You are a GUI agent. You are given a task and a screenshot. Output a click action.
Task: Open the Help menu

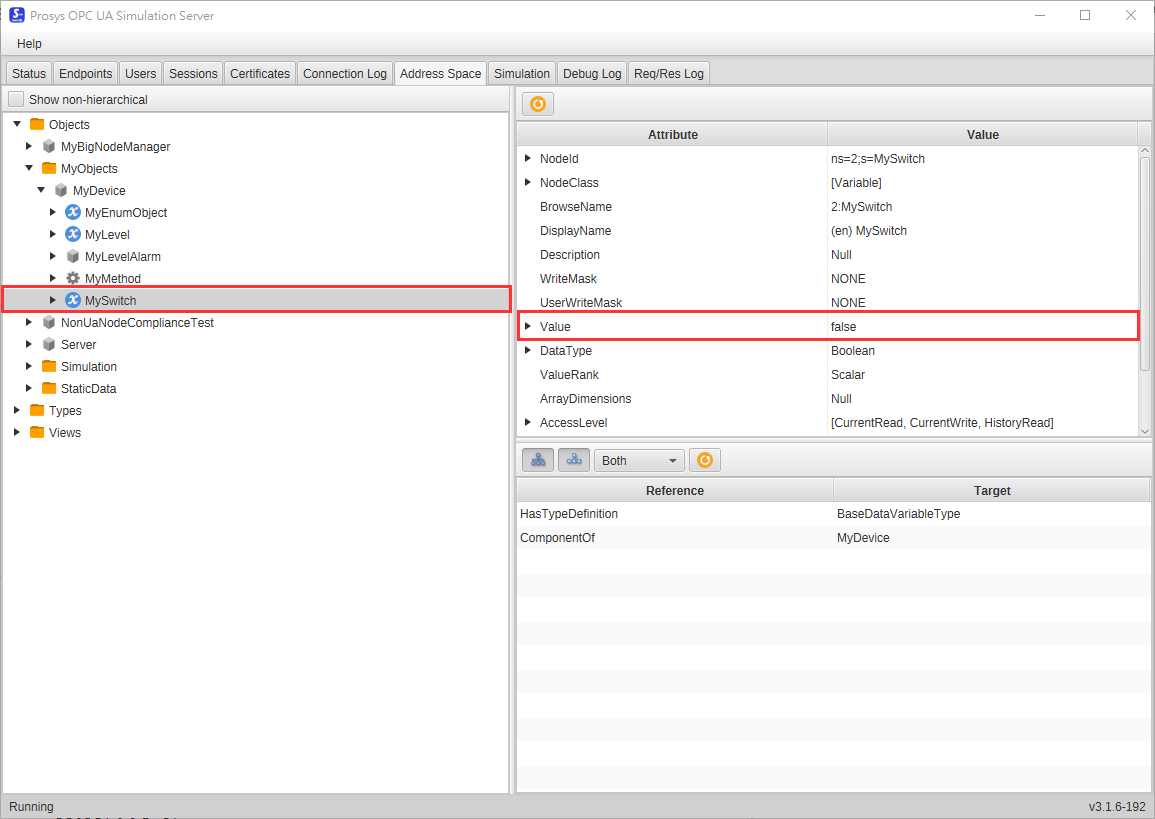tap(29, 43)
